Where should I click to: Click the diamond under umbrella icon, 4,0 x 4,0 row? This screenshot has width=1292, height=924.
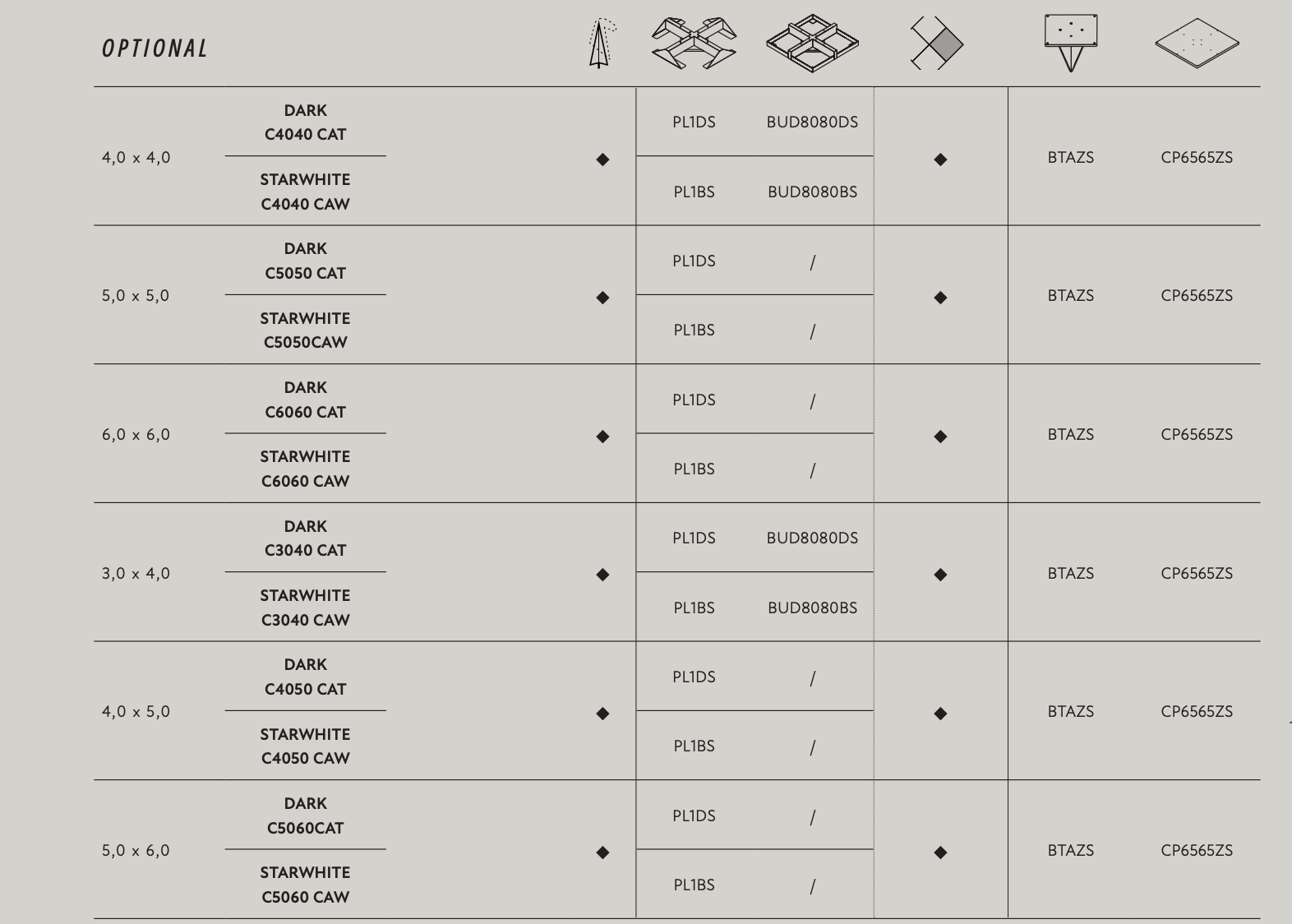point(602,159)
